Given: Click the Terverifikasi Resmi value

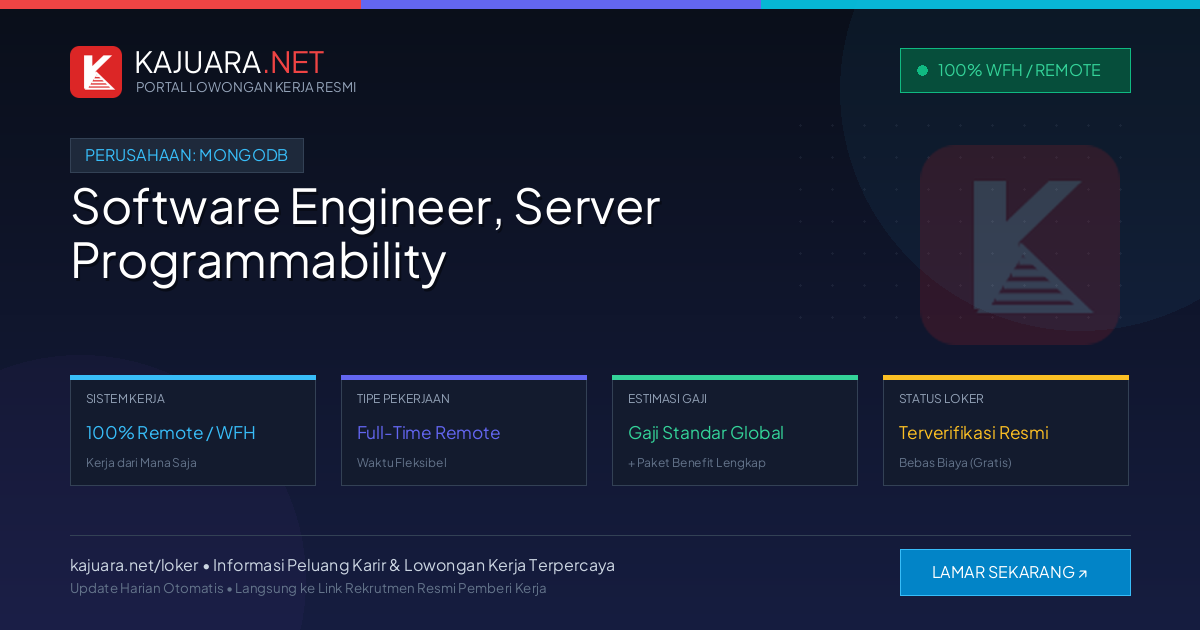Looking at the screenshot, I should 974,433.
